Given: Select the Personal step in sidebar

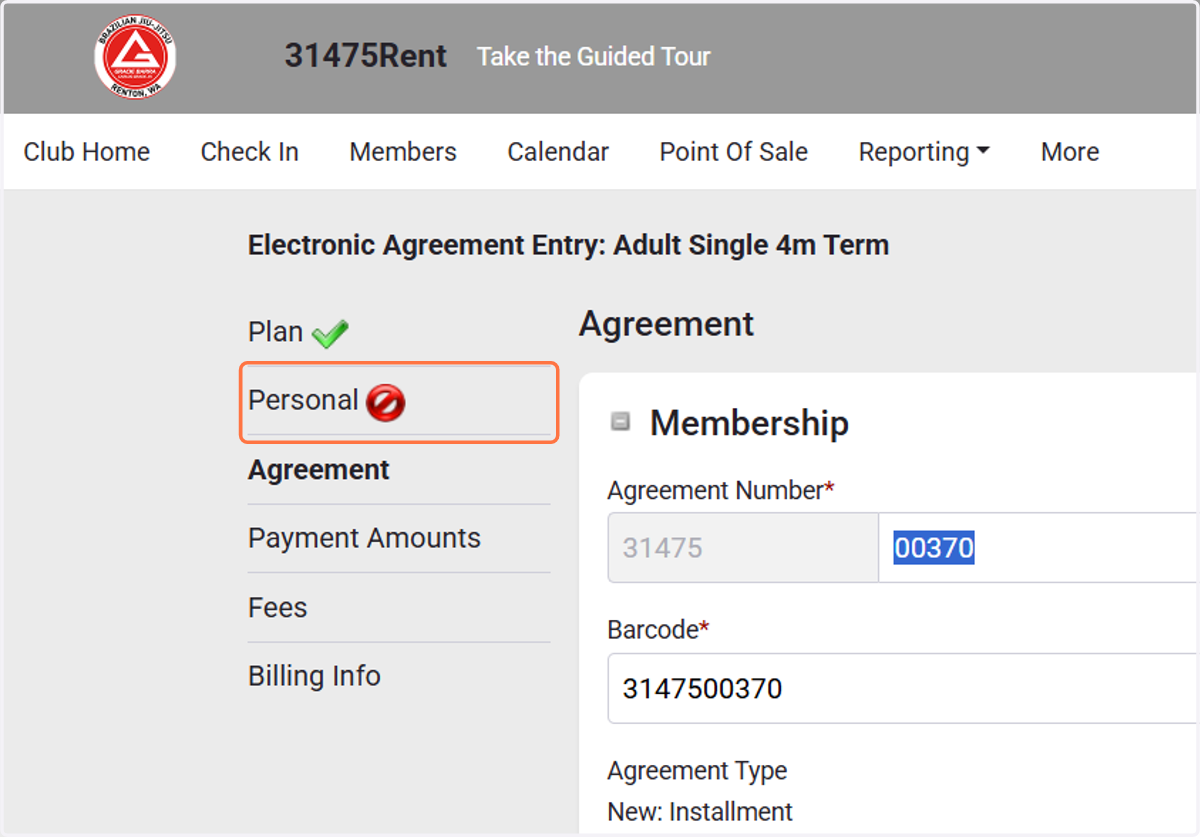Looking at the screenshot, I should pos(303,400).
